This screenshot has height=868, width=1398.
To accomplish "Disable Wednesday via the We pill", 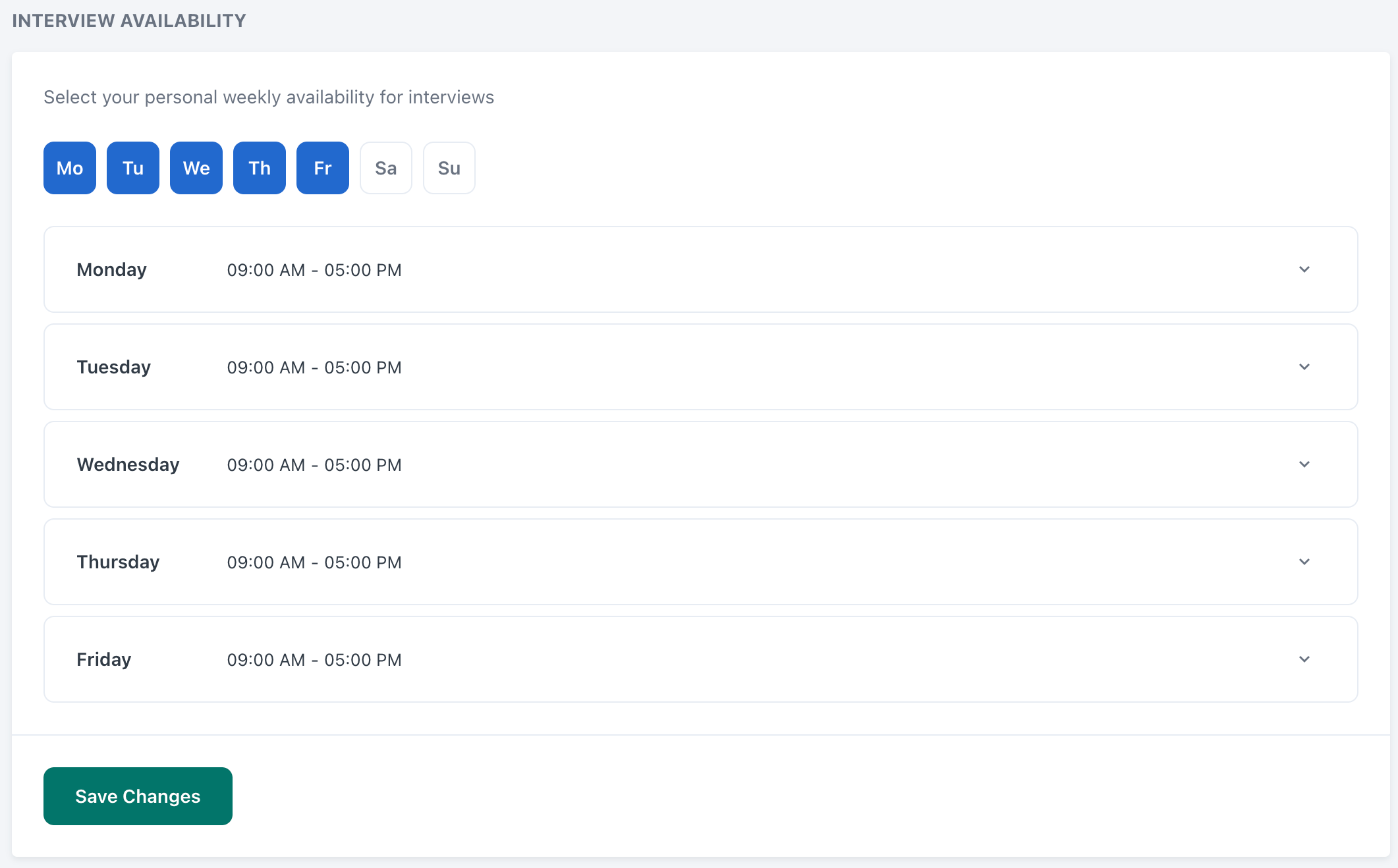I will pyautogui.click(x=196, y=168).
